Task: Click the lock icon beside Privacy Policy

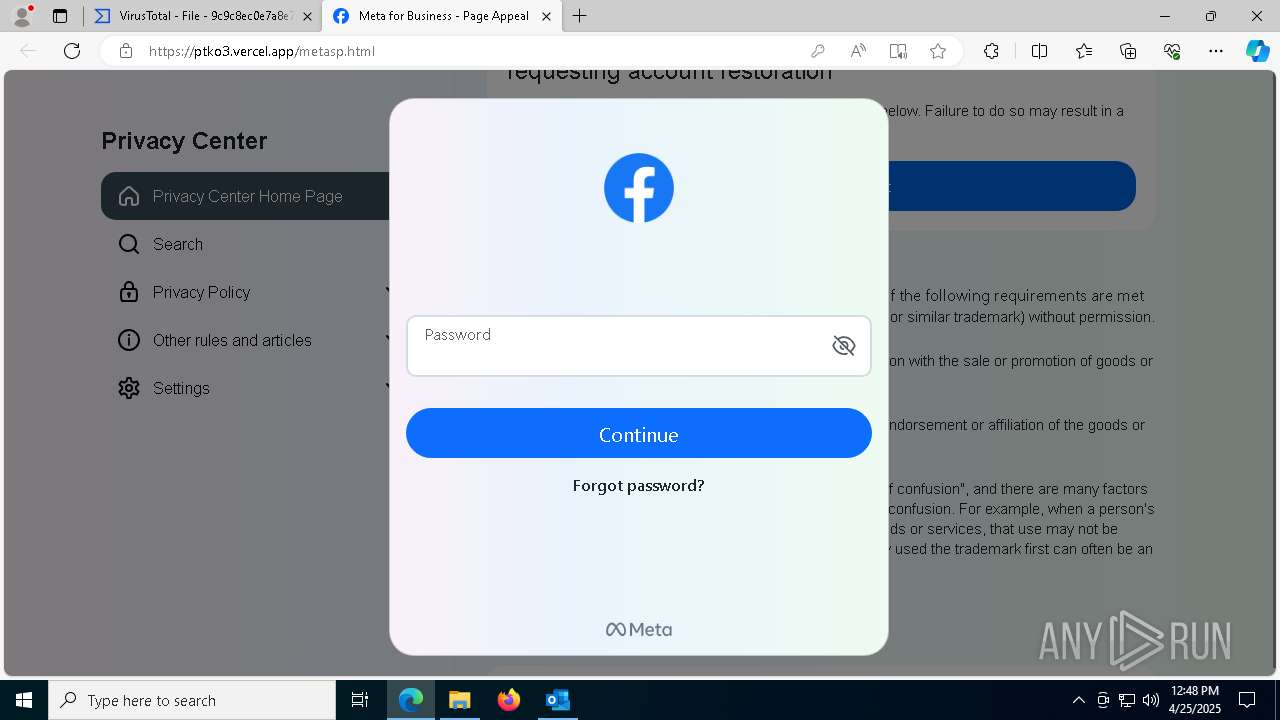Action: click(x=129, y=292)
